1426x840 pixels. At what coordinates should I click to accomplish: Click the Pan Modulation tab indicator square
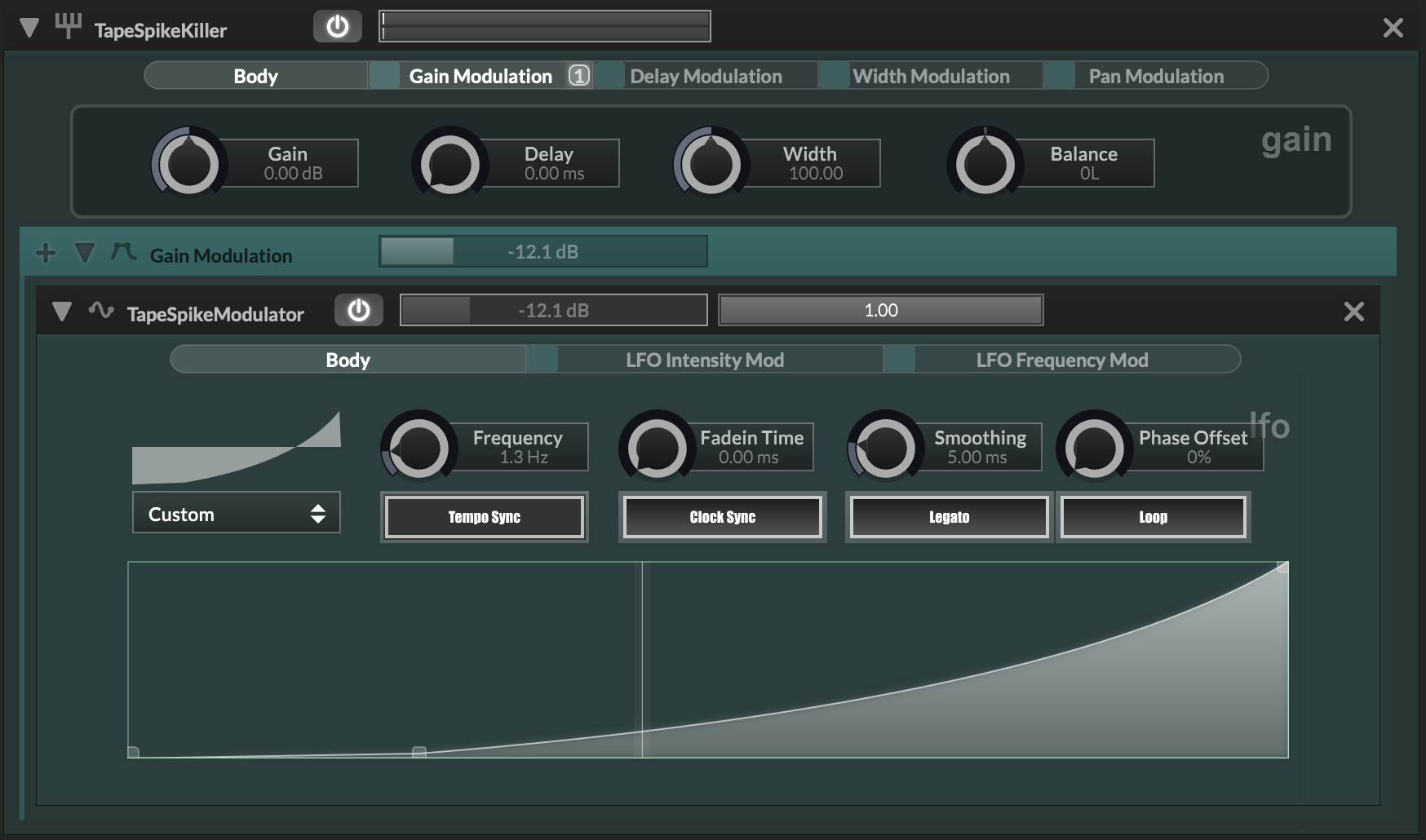(x=1061, y=76)
